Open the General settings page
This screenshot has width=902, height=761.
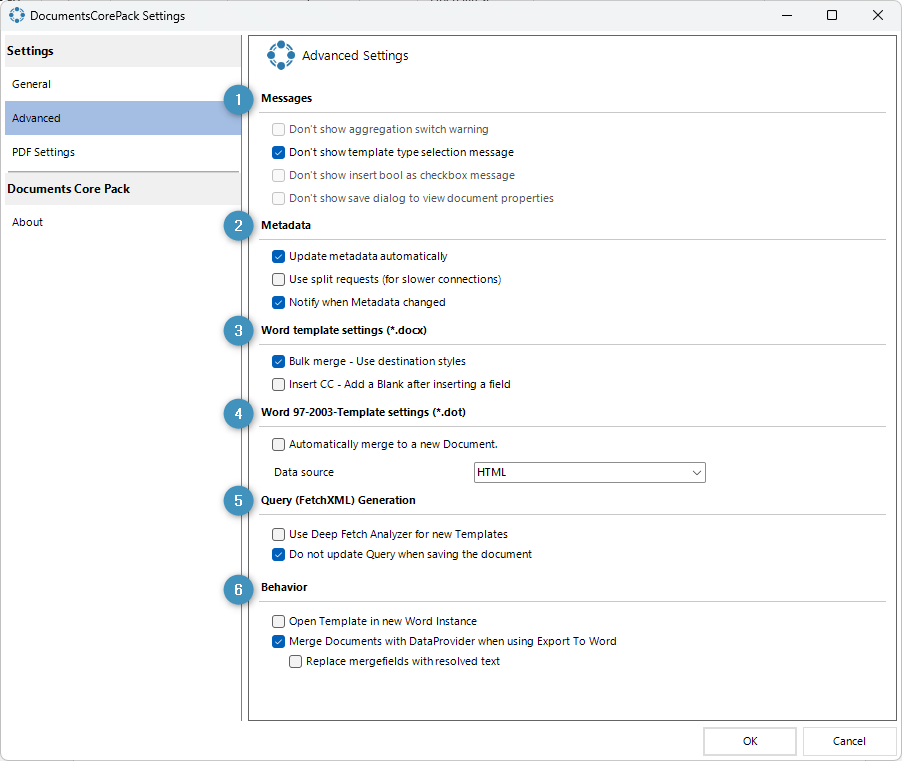(123, 84)
